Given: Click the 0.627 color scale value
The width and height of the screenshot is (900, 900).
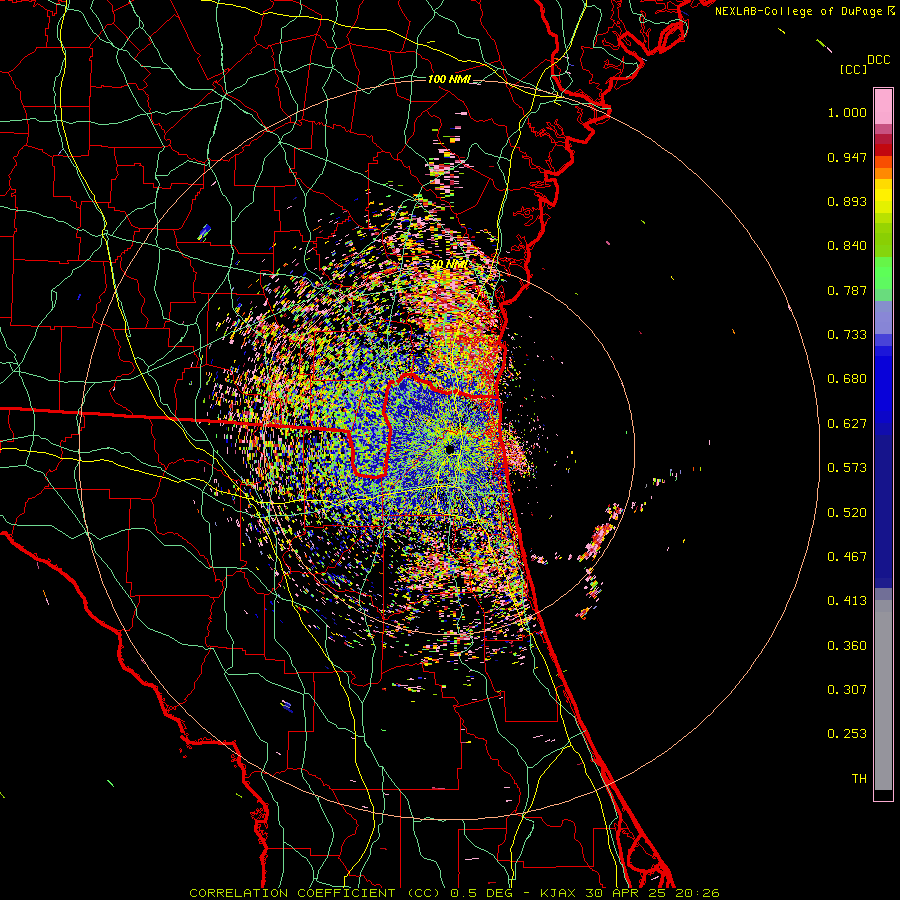Looking at the screenshot, I should (847, 424).
